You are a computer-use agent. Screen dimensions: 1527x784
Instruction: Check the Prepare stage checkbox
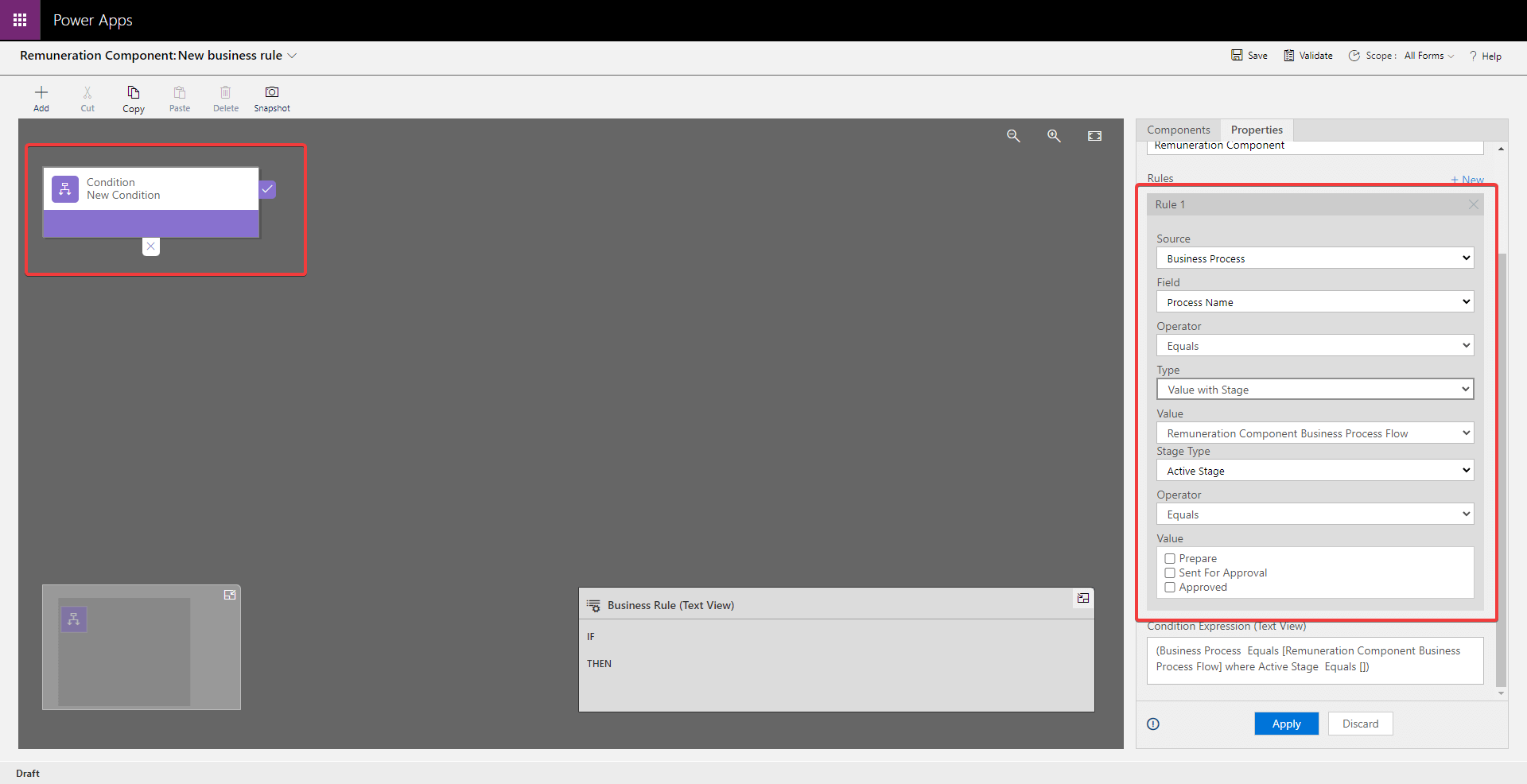(1170, 559)
